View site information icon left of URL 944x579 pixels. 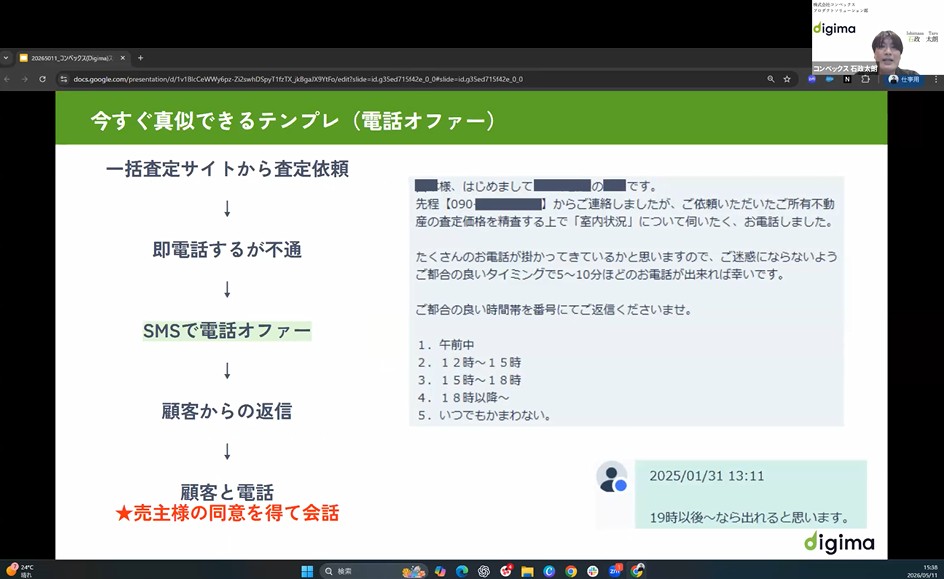pyautogui.click(x=63, y=79)
